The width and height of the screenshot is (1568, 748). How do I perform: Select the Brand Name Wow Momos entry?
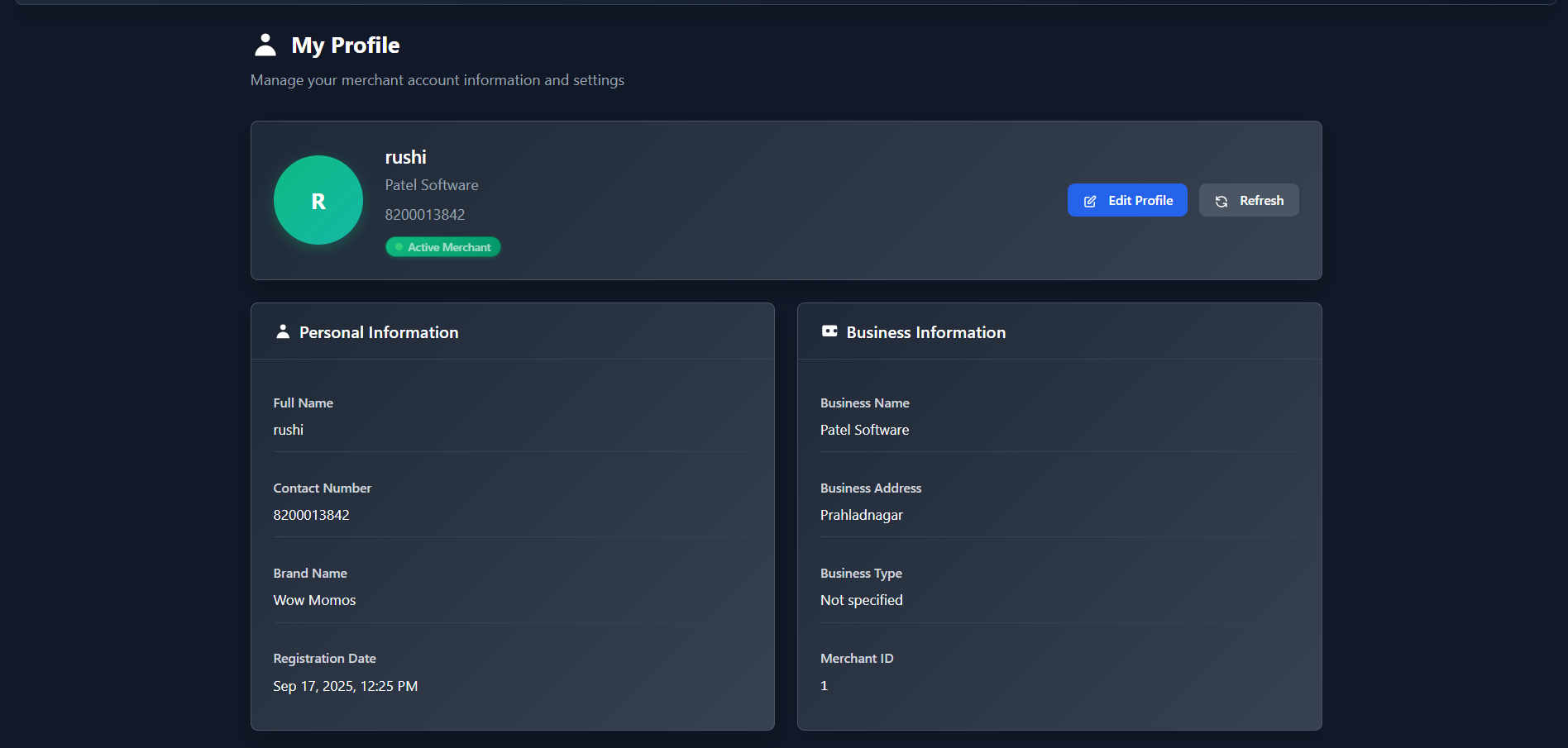pos(314,600)
